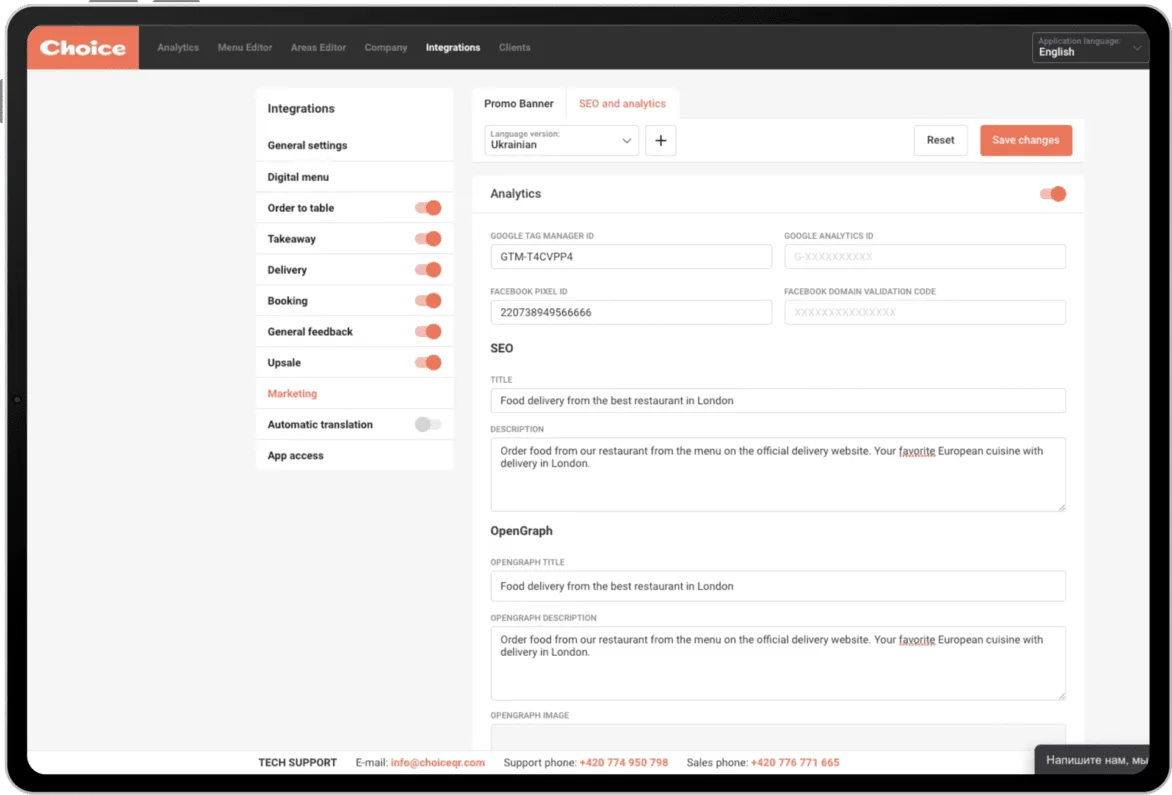Viewport: 1172px width, 795px height.
Task: Expand the Application language selector
Action: click(1089, 48)
